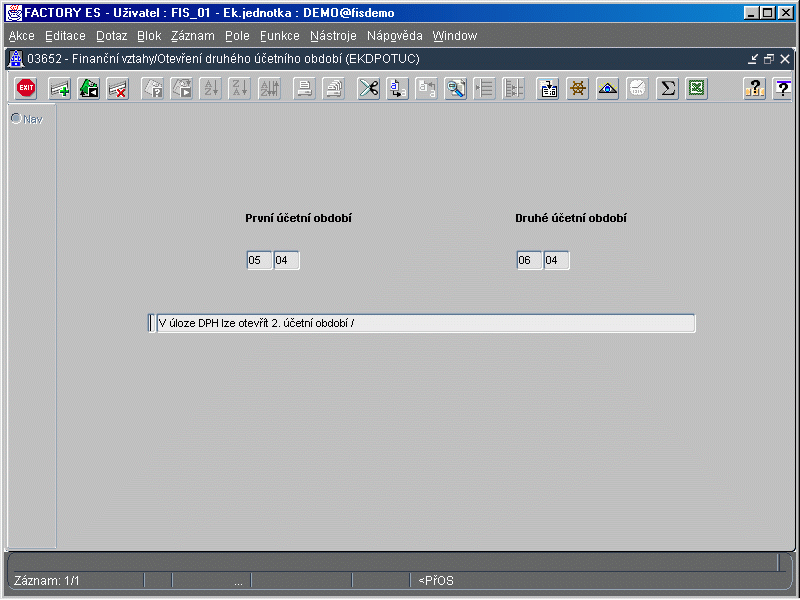Click the insert record icon with green plus
Screen dimensions: 800x600
59,88
